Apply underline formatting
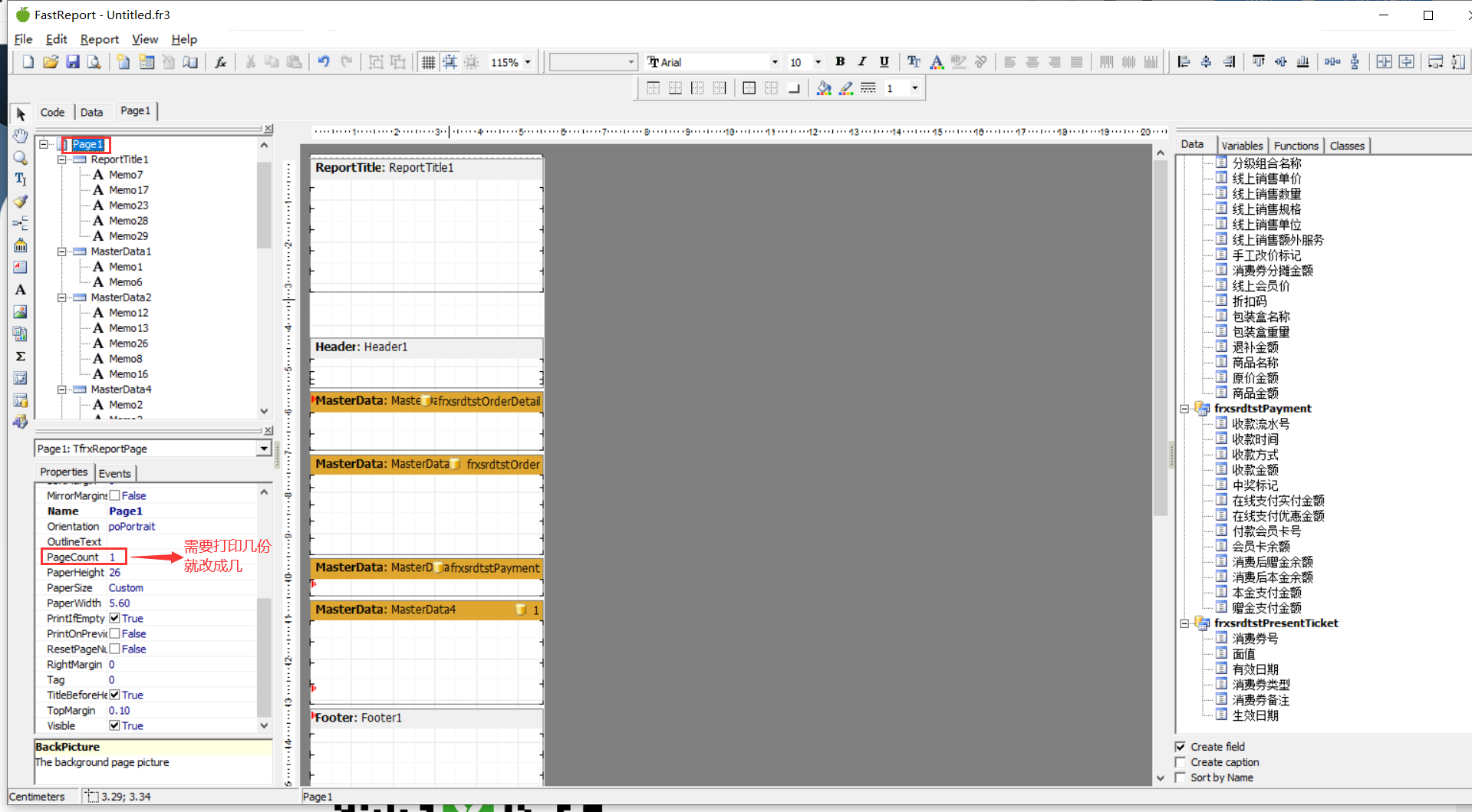The width and height of the screenshot is (1472, 812). [x=884, y=62]
